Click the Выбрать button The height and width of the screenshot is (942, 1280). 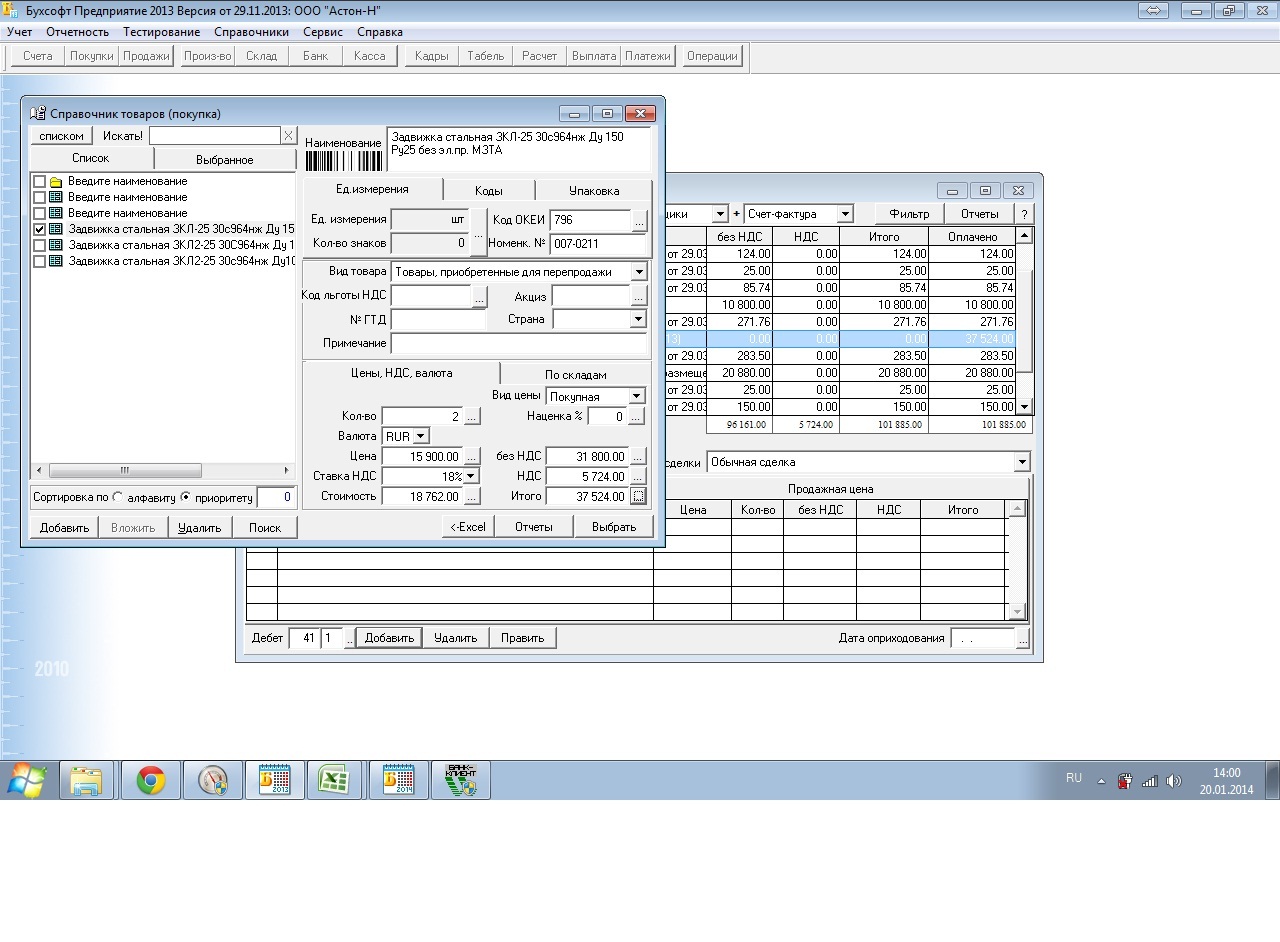click(x=613, y=527)
